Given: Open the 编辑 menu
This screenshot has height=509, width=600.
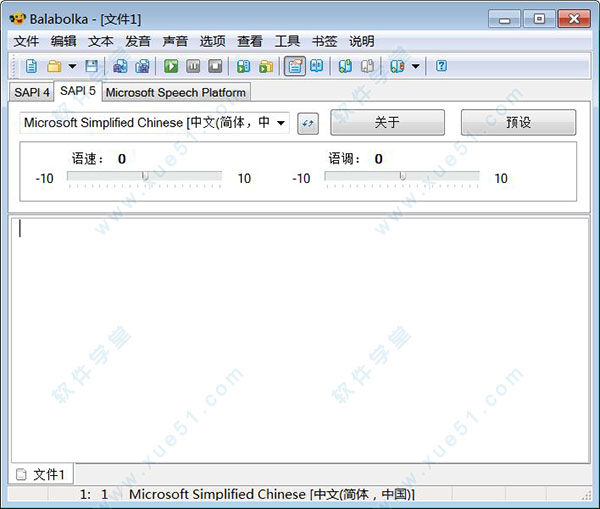Looking at the screenshot, I should 64,41.
